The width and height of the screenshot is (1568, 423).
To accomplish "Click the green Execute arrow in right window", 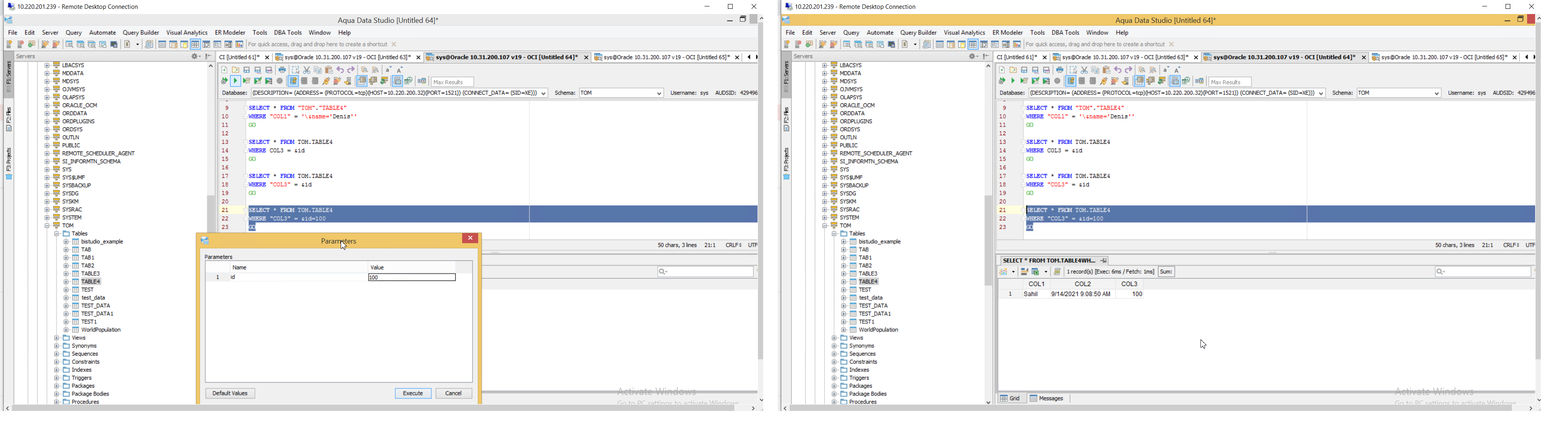I will pyautogui.click(x=1013, y=81).
